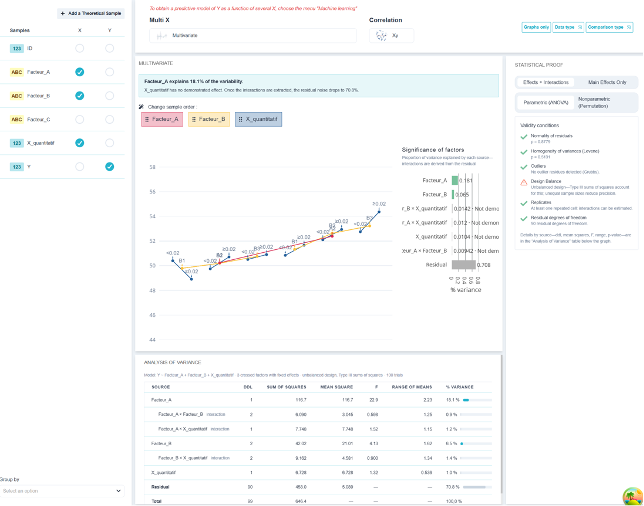Click the pencil icon beside Change sample order
The image size is (644, 506).
pyautogui.click(x=141, y=107)
